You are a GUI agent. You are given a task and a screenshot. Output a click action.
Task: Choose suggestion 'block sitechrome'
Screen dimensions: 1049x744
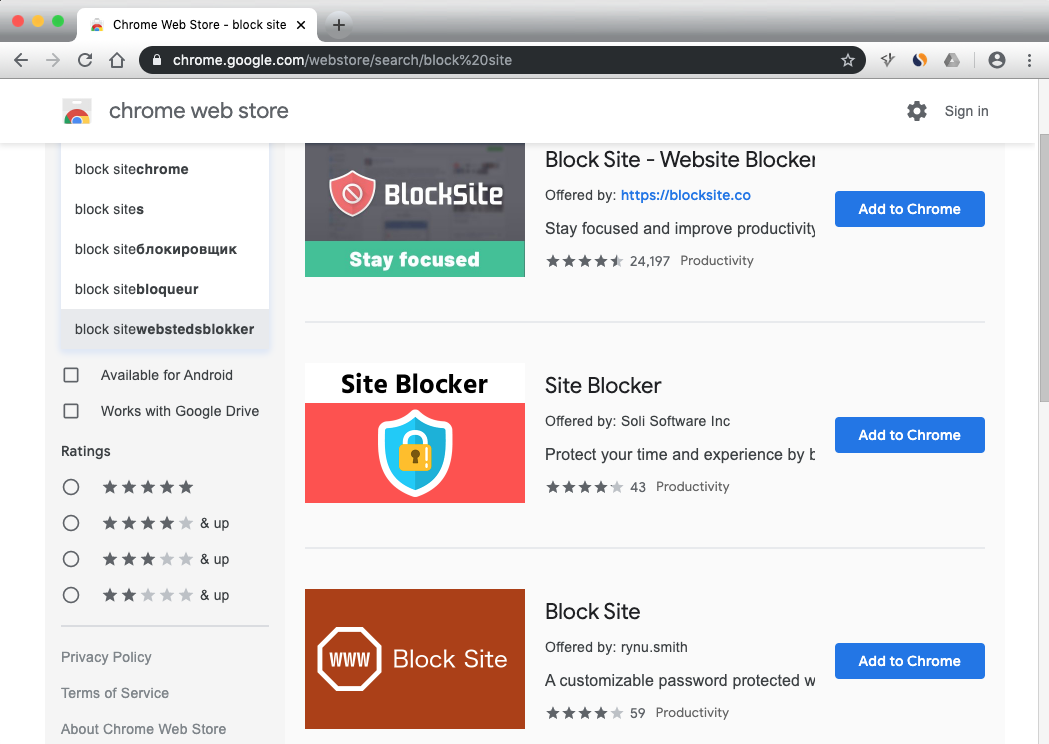pos(165,169)
